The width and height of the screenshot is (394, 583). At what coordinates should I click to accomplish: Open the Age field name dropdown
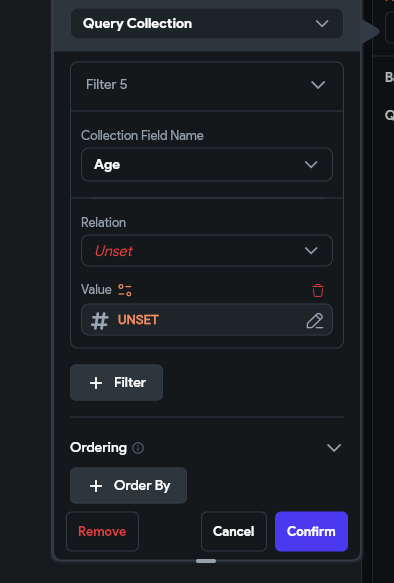[x=207, y=164]
